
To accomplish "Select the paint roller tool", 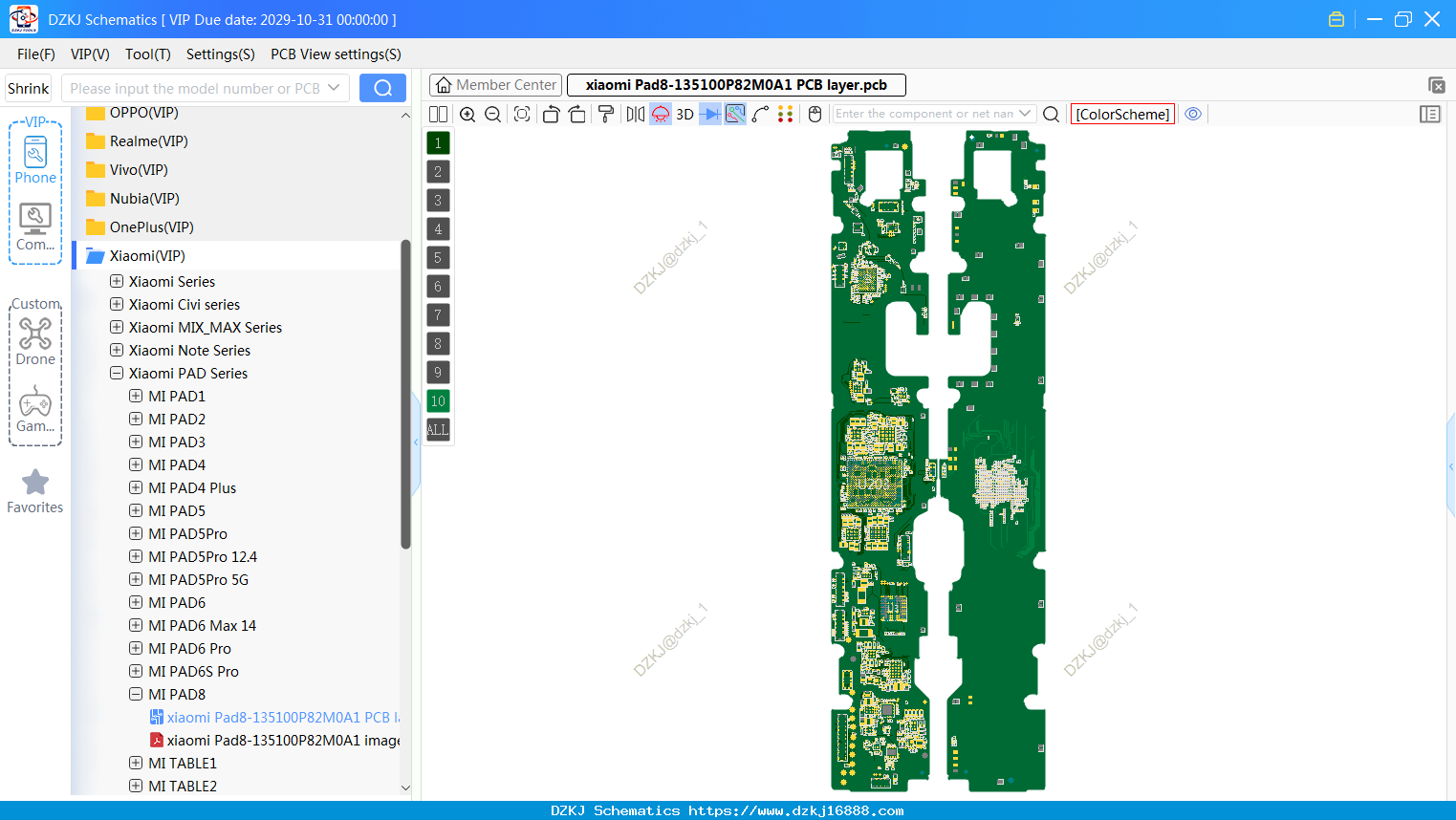I will [x=605, y=114].
